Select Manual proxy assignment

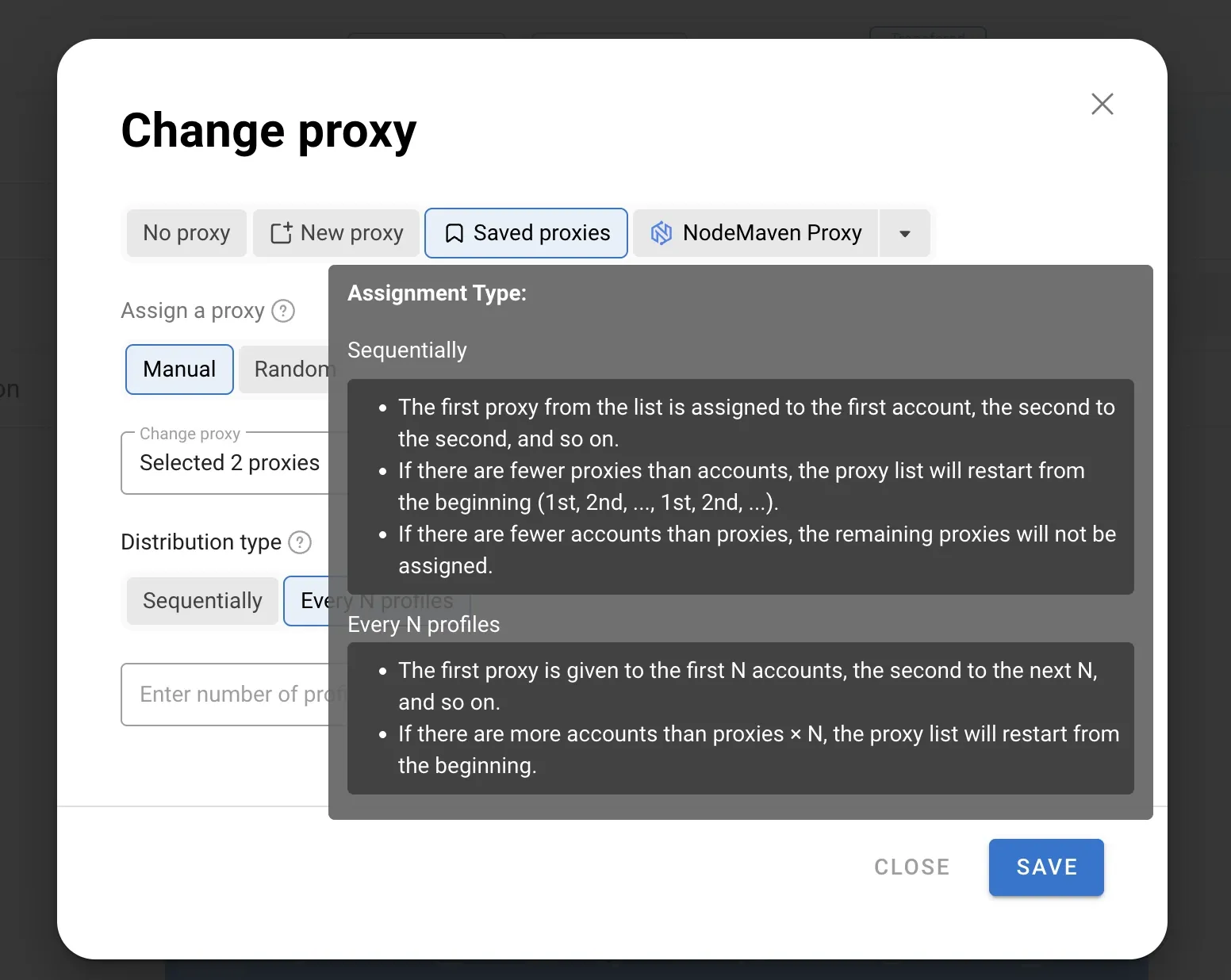[x=179, y=369]
